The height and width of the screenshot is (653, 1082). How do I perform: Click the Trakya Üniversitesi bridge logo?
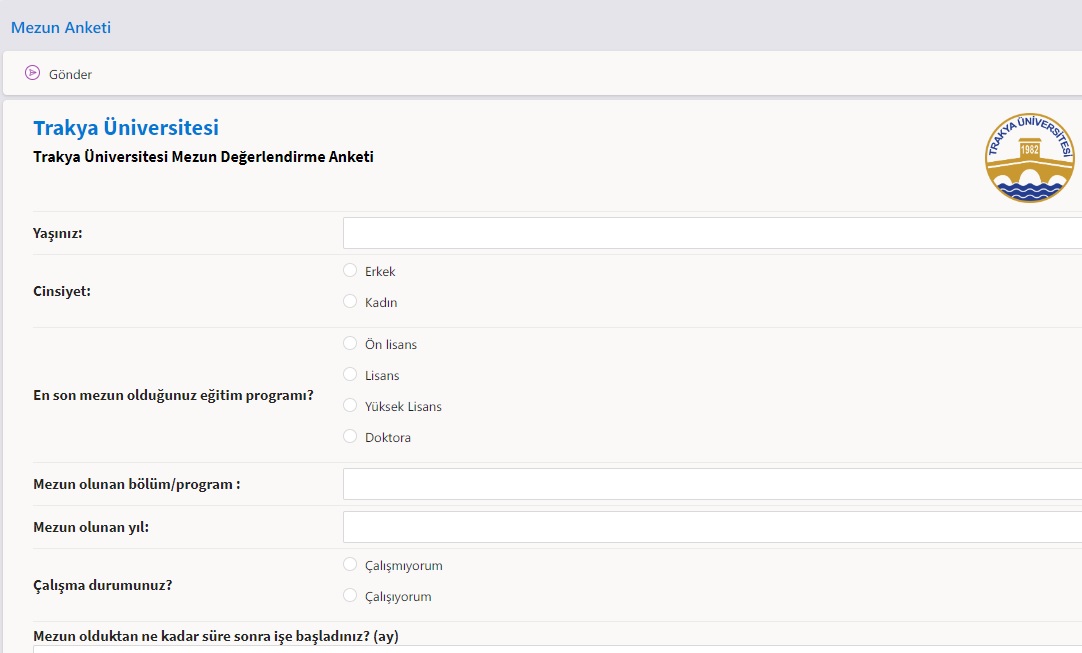click(x=1029, y=158)
